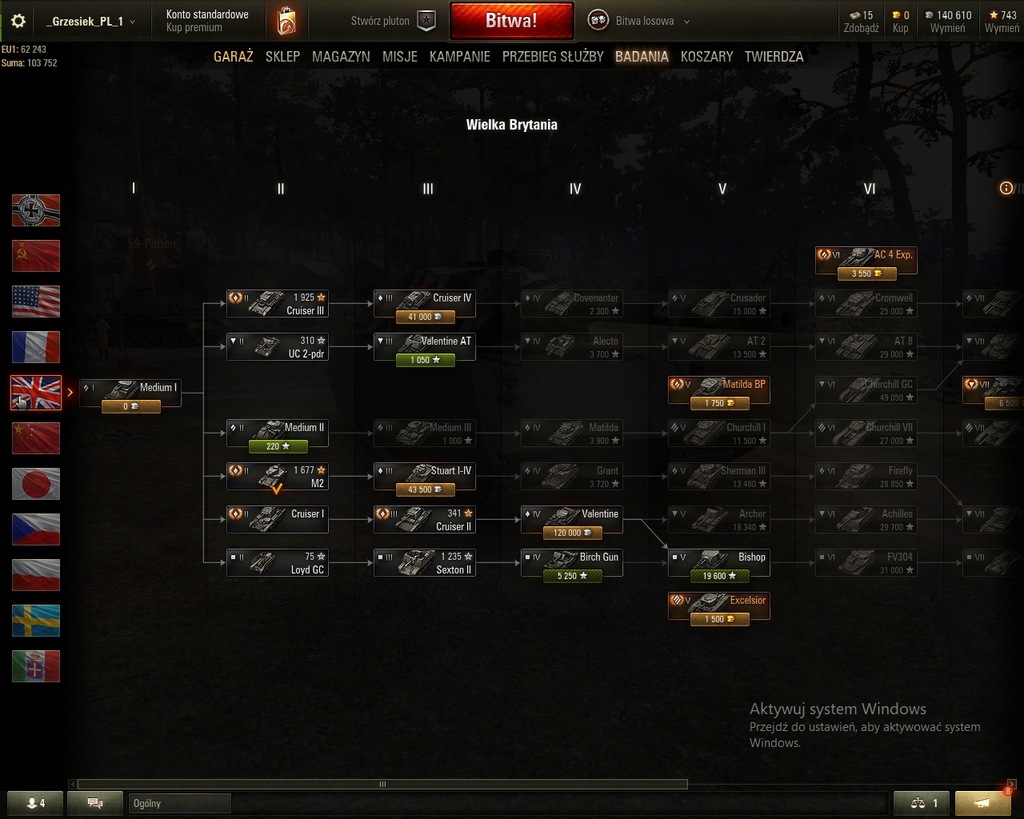Image resolution: width=1024 pixels, height=819 pixels.
Task: Open the KOSZARY tab
Action: [x=707, y=57]
